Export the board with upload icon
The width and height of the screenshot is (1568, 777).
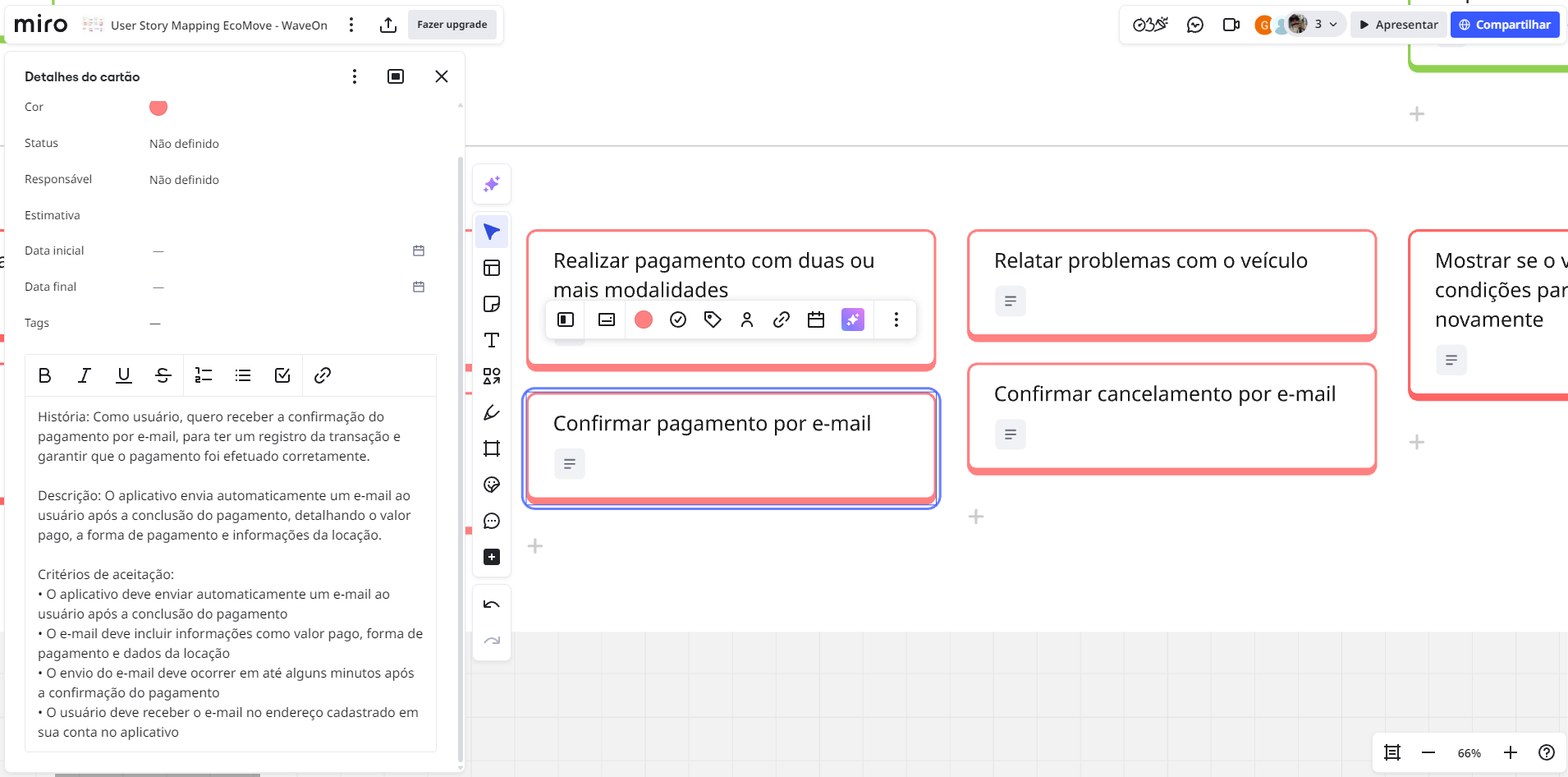pos(388,25)
